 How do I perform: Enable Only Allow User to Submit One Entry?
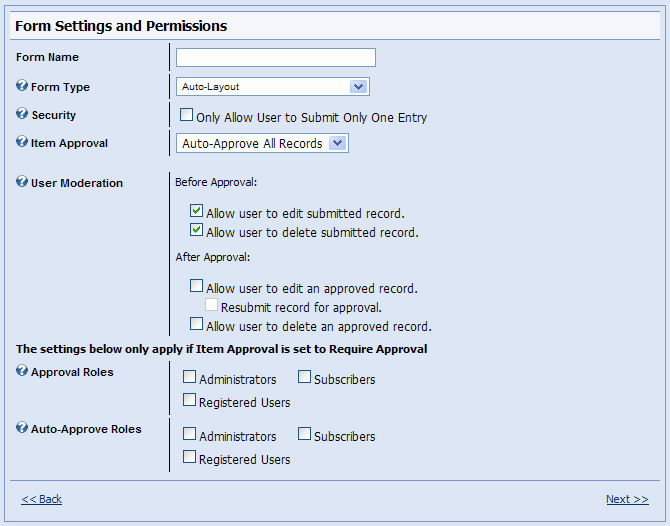186,115
